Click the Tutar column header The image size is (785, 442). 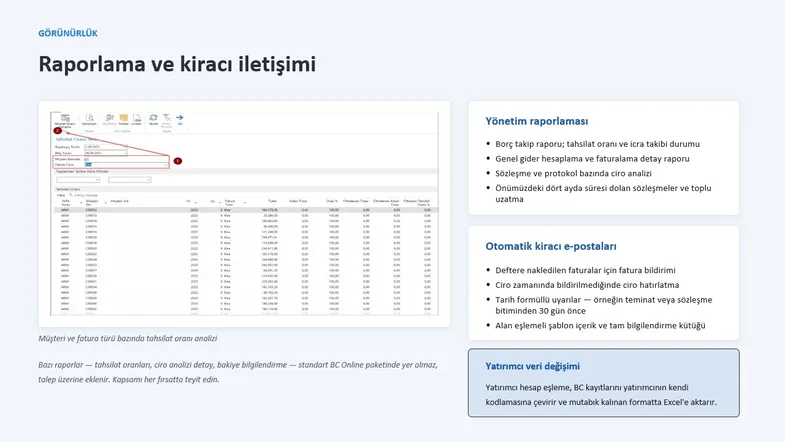coord(272,201)
